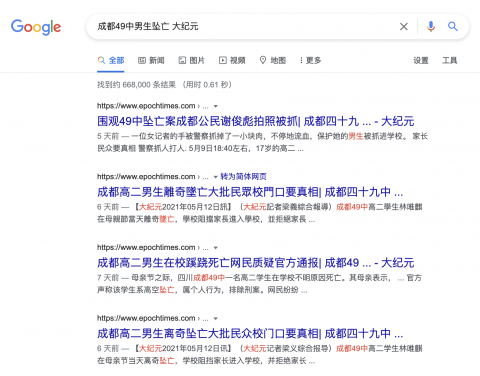Click third result's epochtimes.com URL
480x376 pixels.
[x=153, y=247]
